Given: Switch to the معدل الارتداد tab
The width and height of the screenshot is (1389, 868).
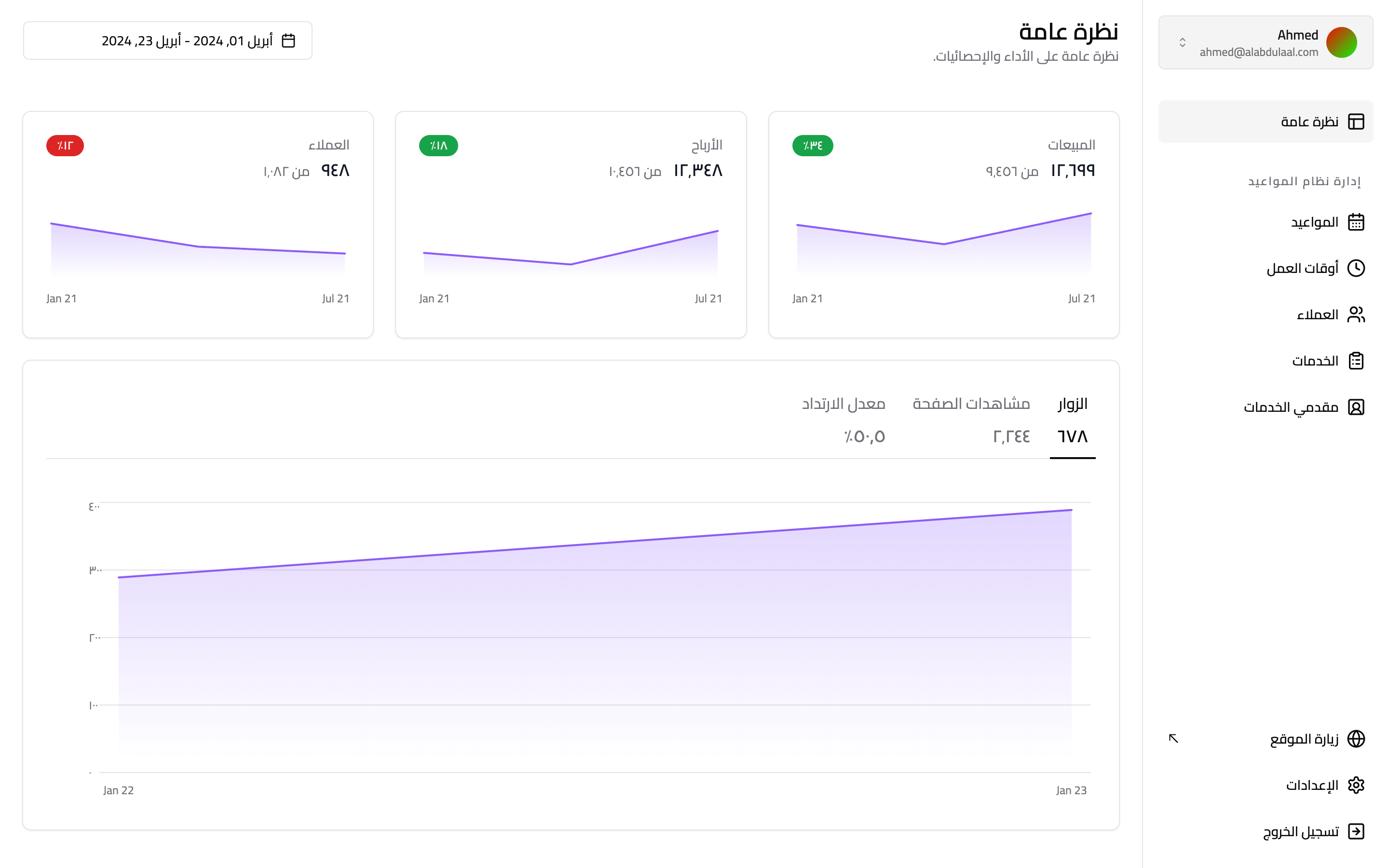Looking at the screenshot, I should click(x=843, y=421).
